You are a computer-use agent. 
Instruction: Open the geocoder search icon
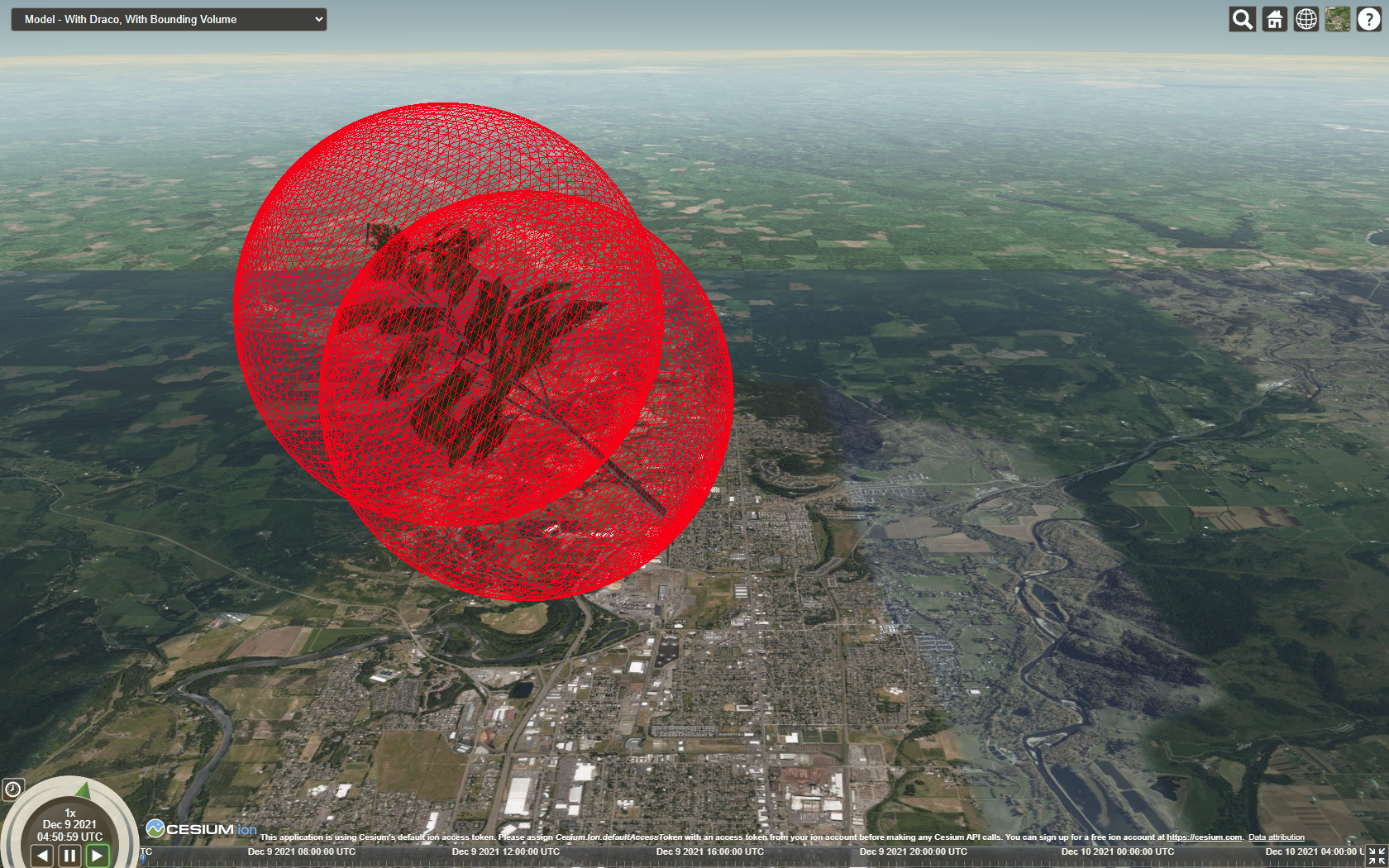click(x=1242, y=19)
